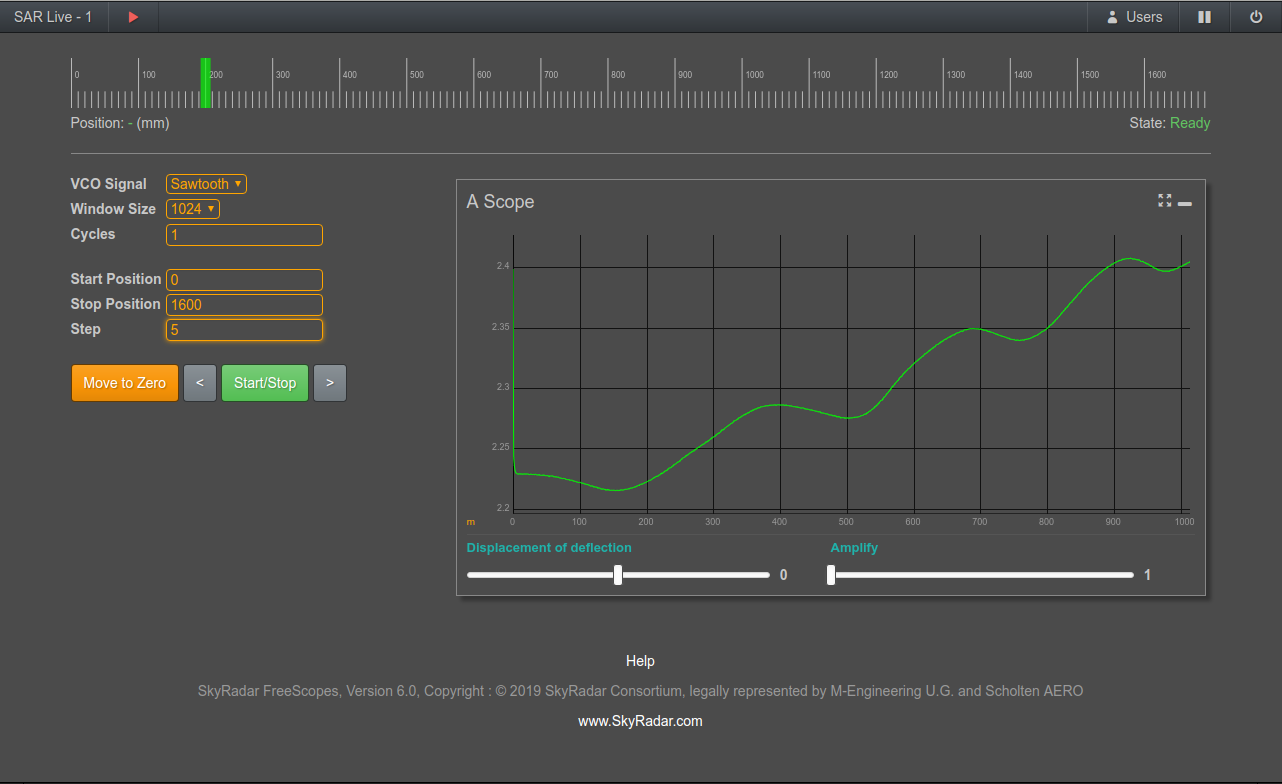The height and width of the screenshot is (784, 1282).
Task: Click the State: Ready status text
Action: pos(1169,123)
